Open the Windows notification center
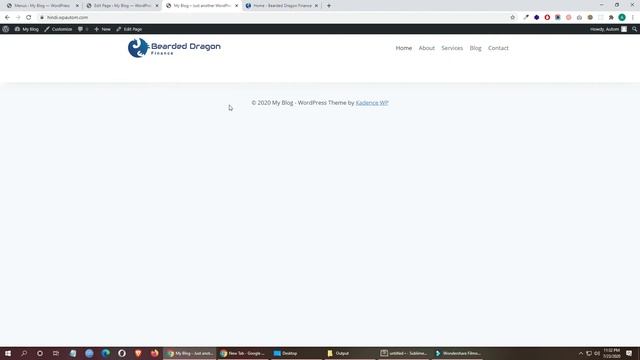The width and height of the screenshot is (640, 360). click(629, 353)
